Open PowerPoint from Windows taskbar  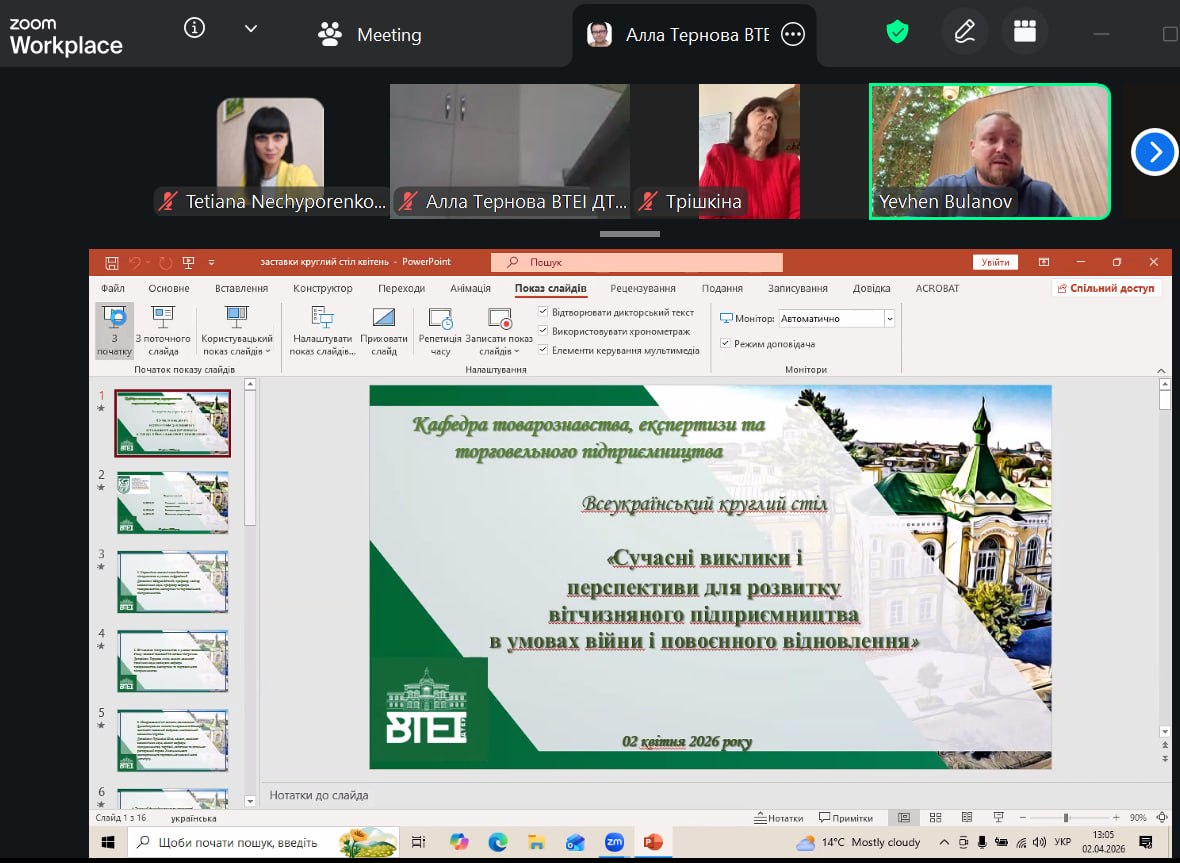(x=653, y=842)
